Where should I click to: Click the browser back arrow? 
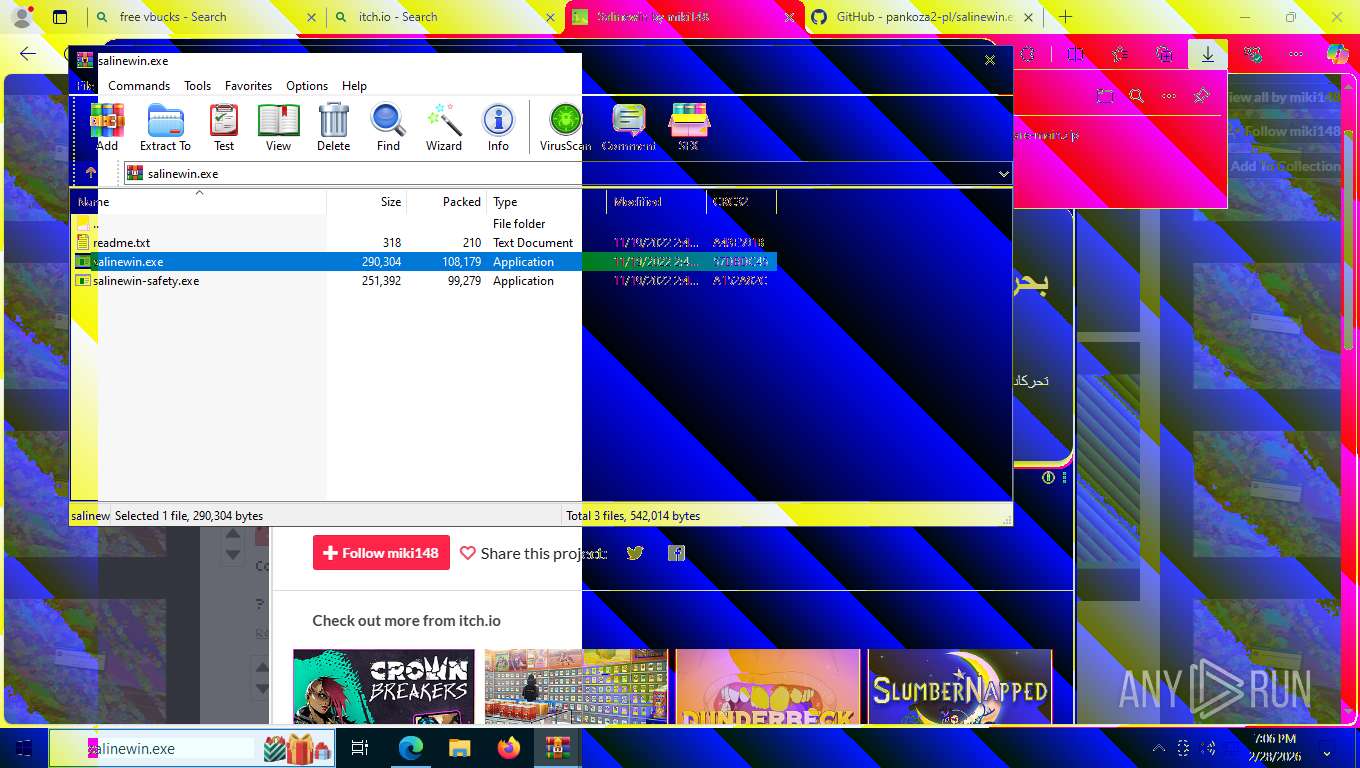tap(28, 54)
